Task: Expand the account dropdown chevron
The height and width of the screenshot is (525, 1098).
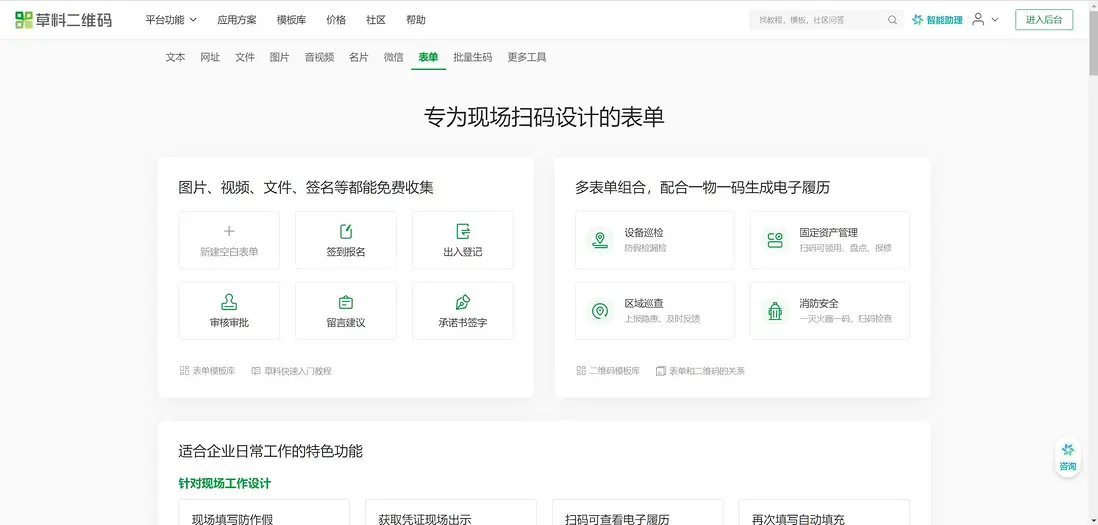Action: [995, 20]
